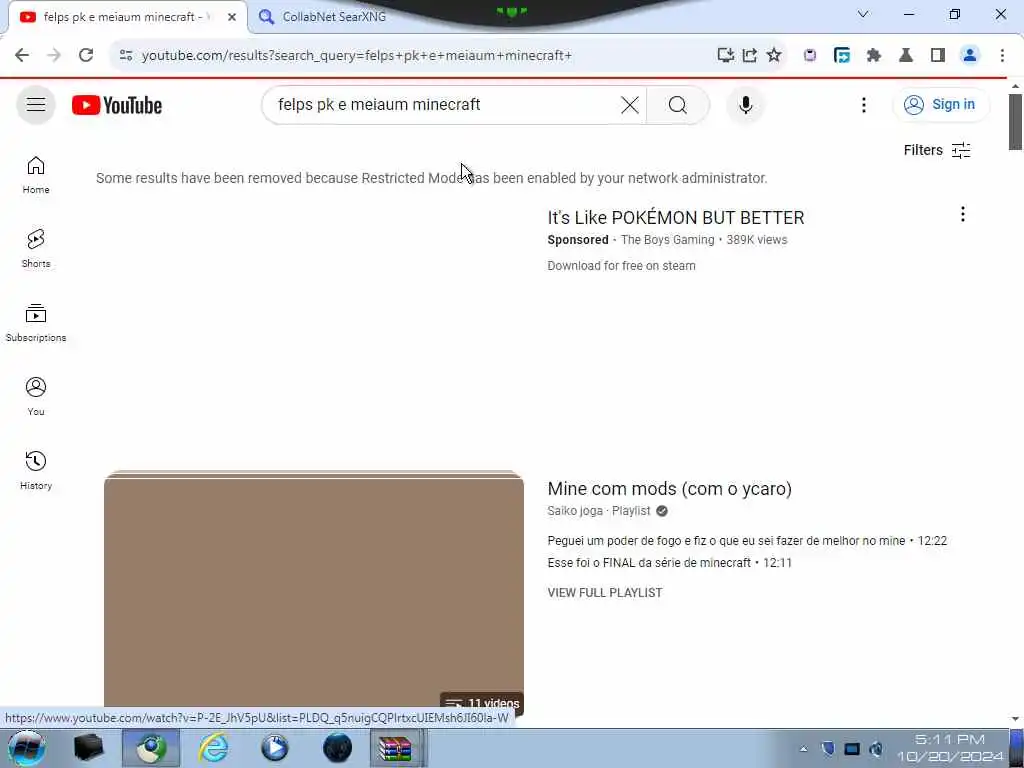Viewport: 1024px width, 768px height.
Task: Open tab search dropdown chevron
Action: (x=863, y=14)
